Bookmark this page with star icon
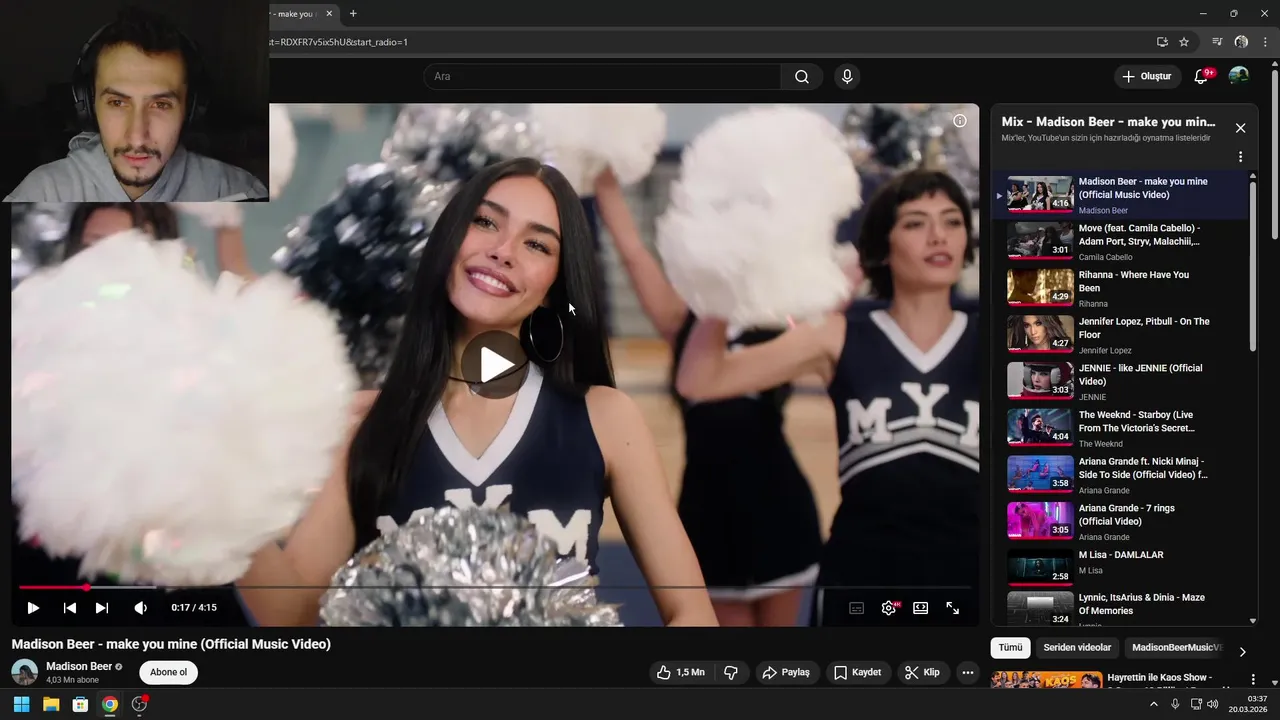The height and width of the screenshot is (720, 1280). [1184, 42]
